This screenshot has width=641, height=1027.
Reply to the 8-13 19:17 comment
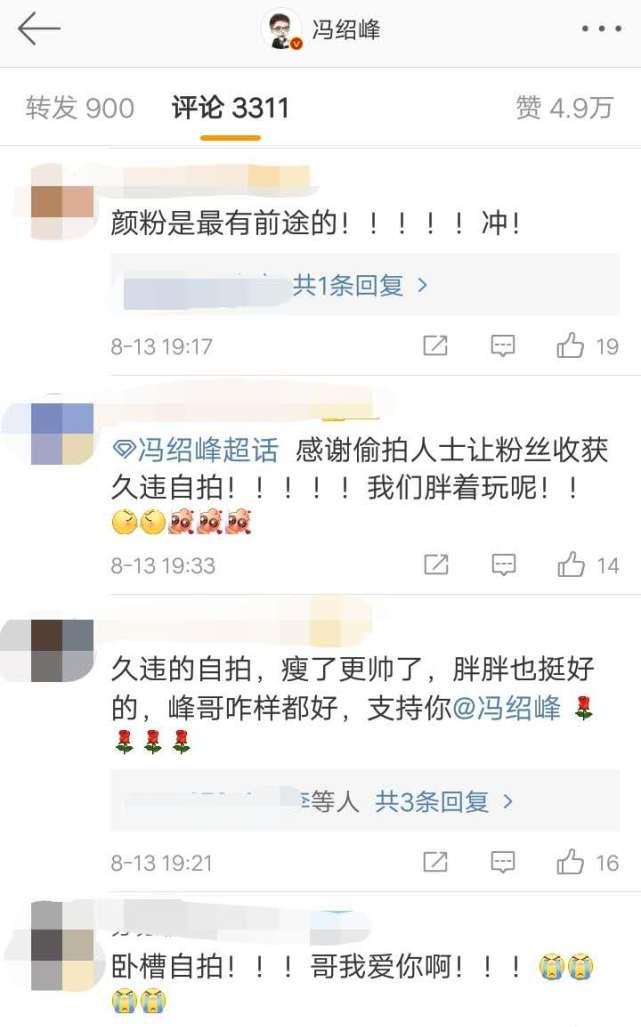503,345
